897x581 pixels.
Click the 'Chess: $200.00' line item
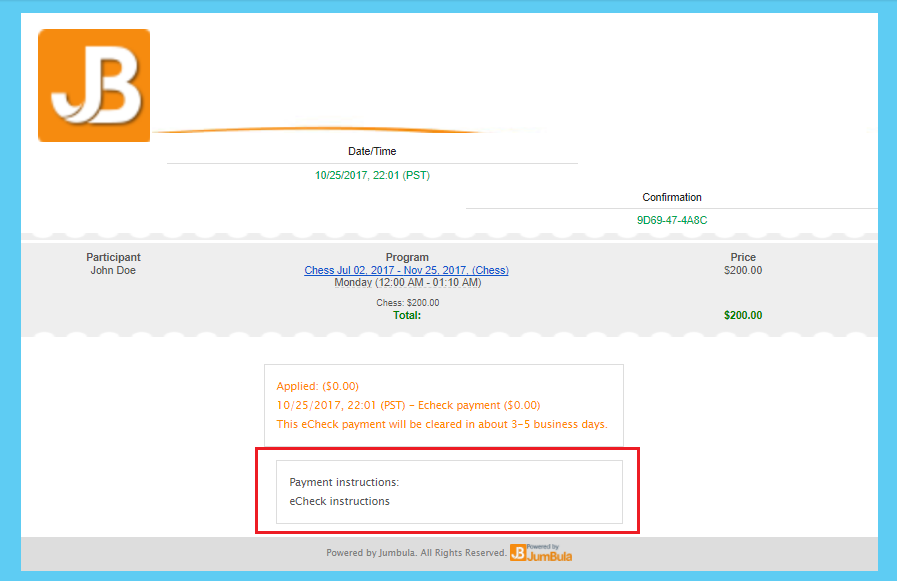coord(407,303)
